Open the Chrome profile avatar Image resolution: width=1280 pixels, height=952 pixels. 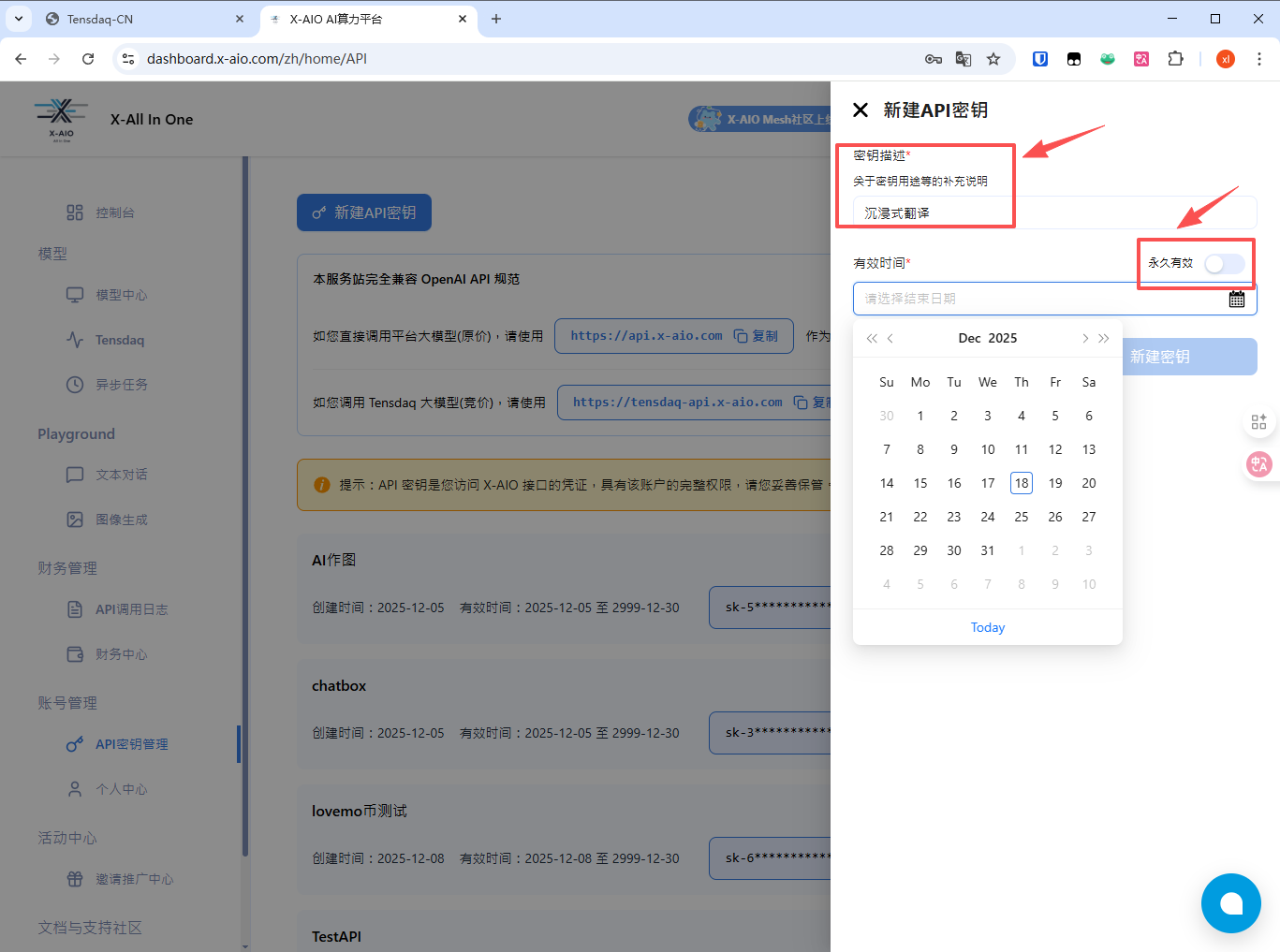coord(1226,59)
